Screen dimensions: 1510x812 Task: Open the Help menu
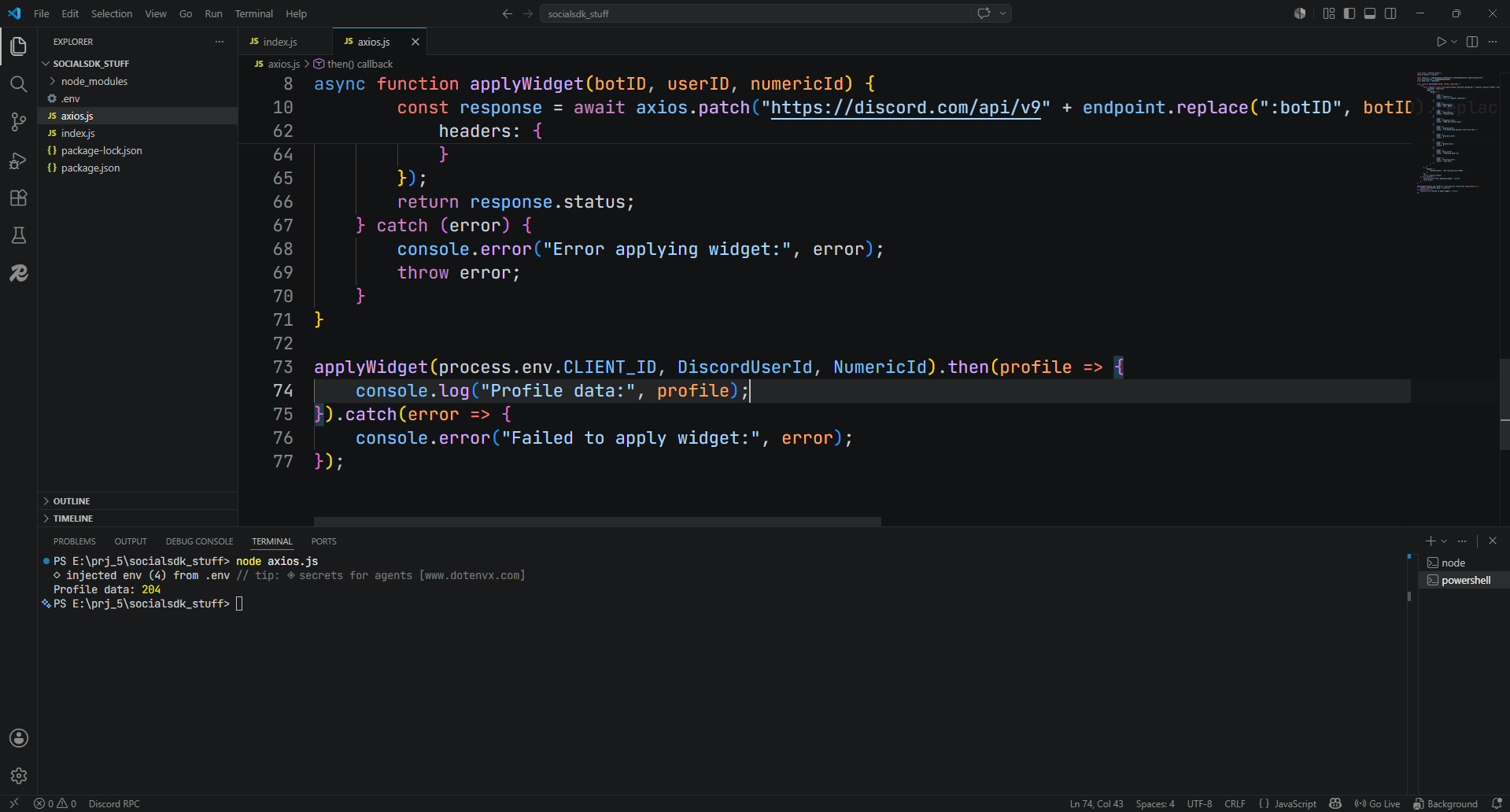tap(296, 13)
